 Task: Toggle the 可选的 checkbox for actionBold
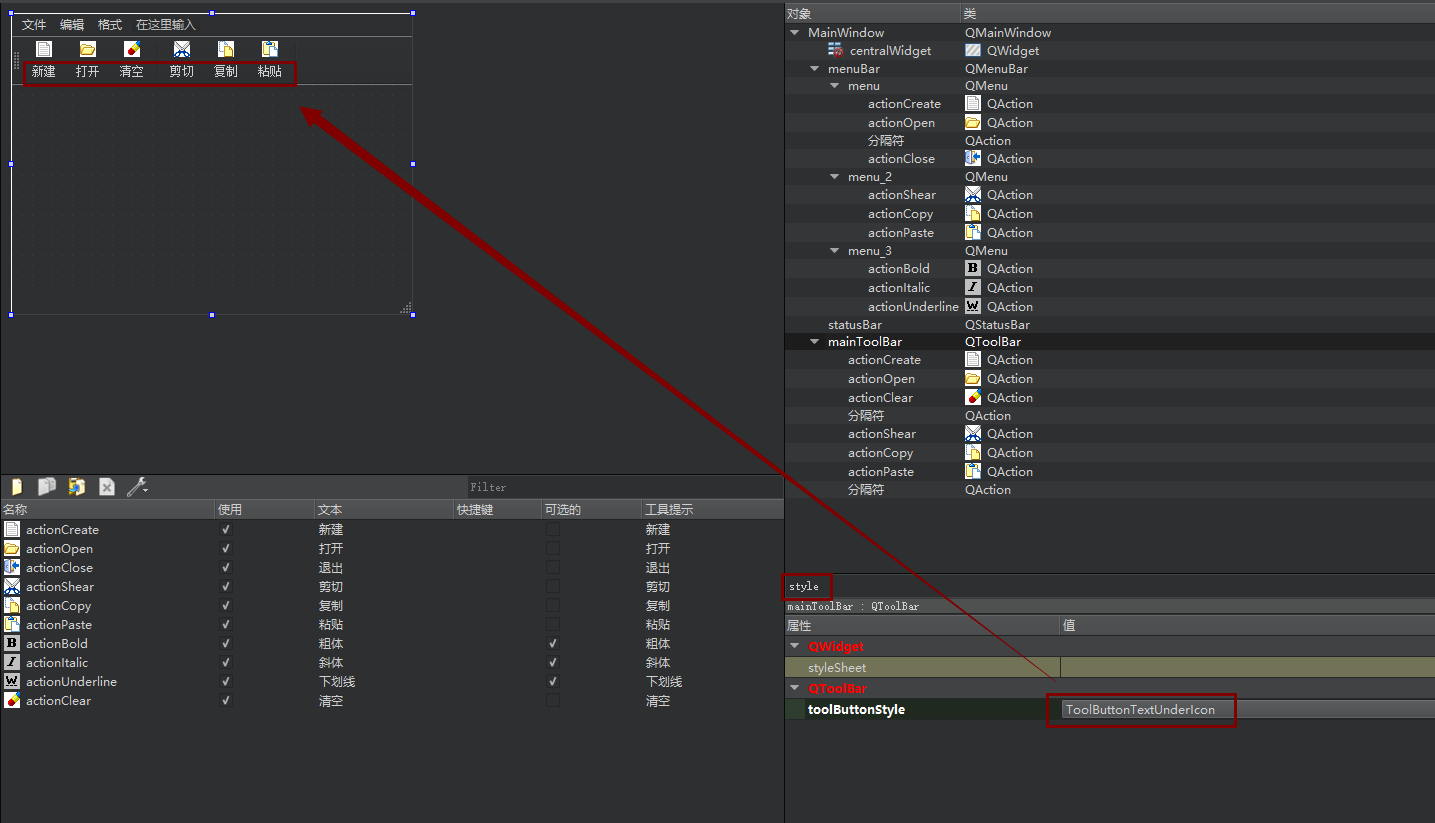pos(553,644)
